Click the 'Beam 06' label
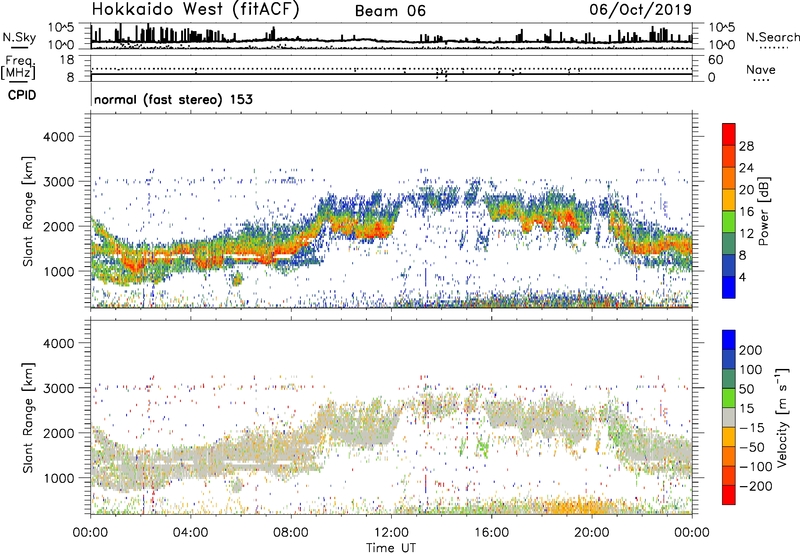This screenshot has height=554, width=800. click(x=390, y=11)
